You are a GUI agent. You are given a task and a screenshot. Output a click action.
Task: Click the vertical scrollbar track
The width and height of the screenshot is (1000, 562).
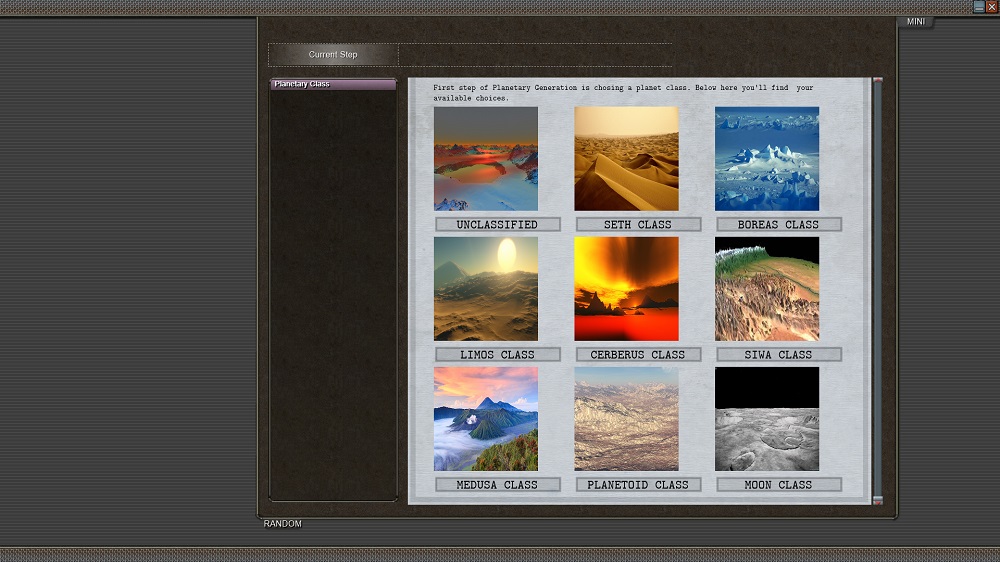[x=878, y=290]
